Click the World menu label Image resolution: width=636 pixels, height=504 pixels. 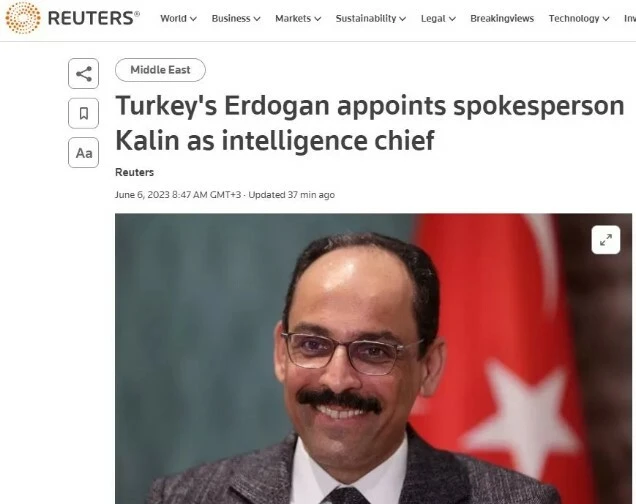[173, 19]
